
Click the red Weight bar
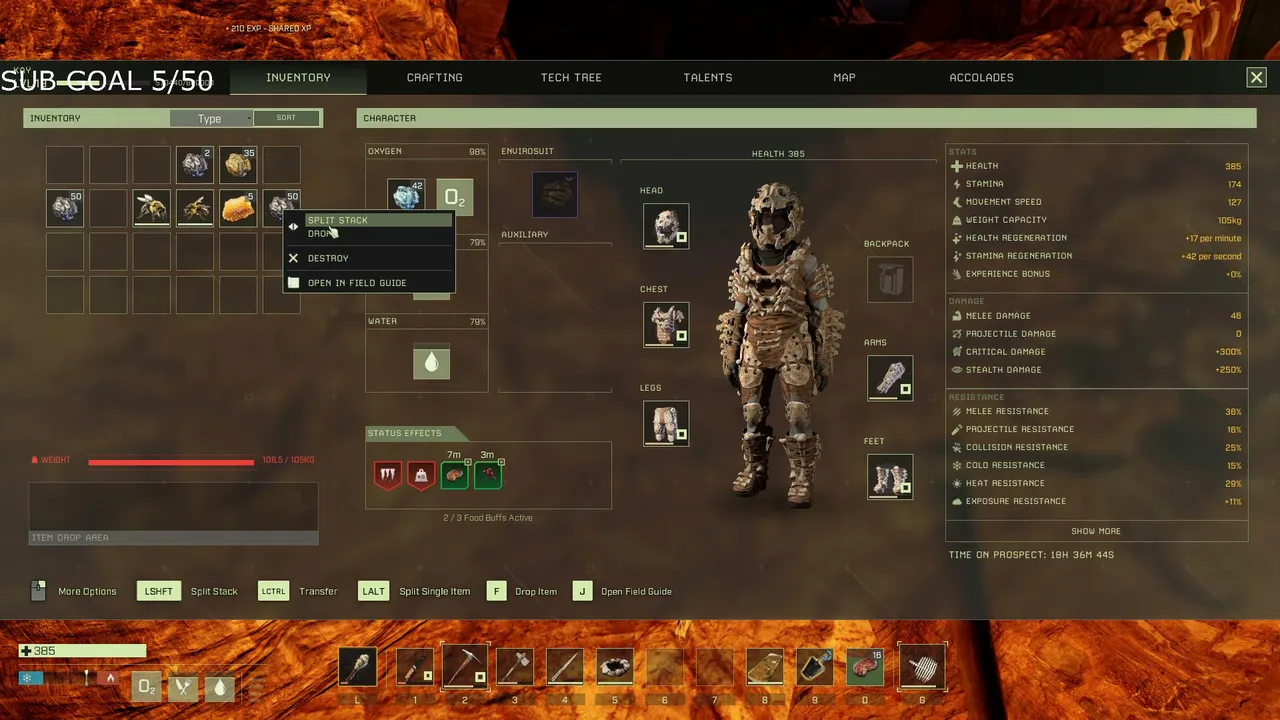pyautogui.click(x=171, y=461)
